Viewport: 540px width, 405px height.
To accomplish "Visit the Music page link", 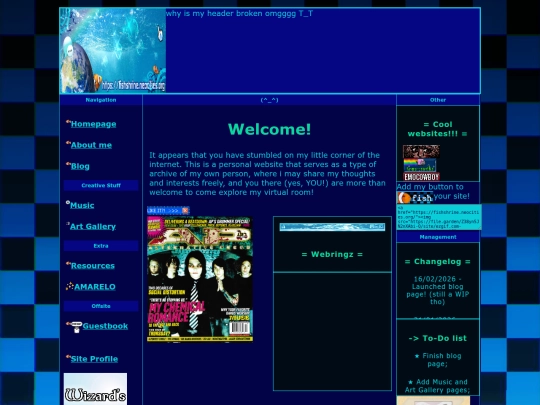I will (82, 205).
